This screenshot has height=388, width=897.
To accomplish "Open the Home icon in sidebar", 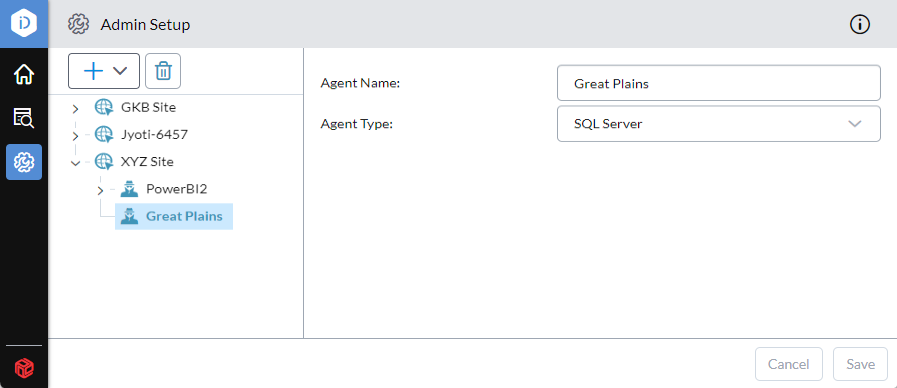I will [24, 74].
